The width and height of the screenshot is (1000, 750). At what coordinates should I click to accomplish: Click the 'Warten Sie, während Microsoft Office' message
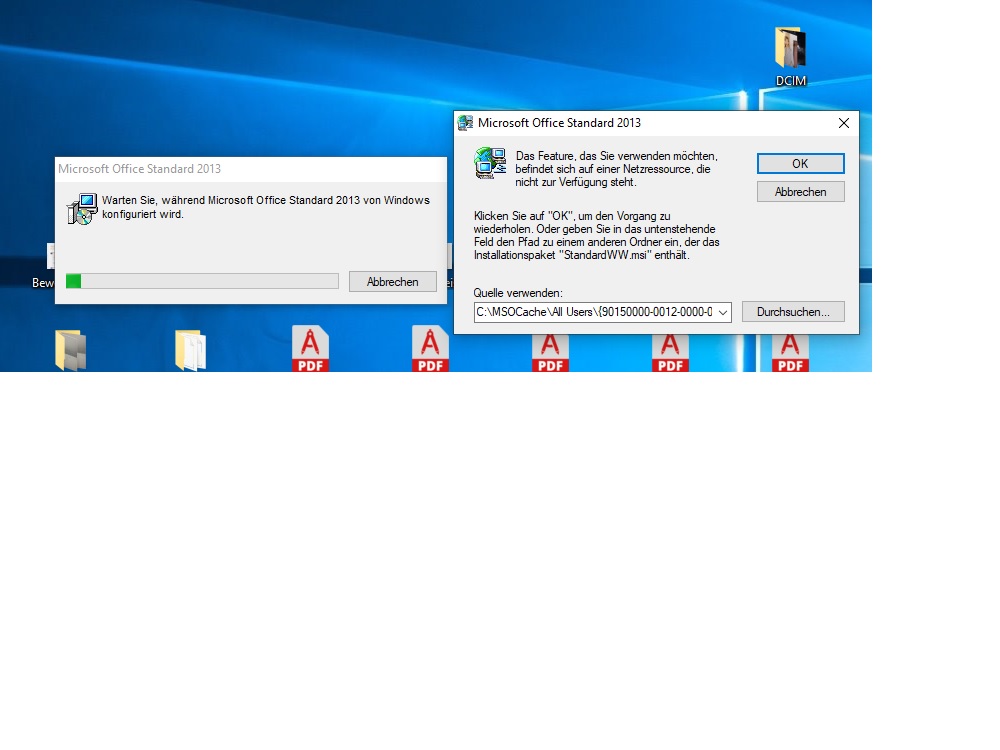point(266,207)
